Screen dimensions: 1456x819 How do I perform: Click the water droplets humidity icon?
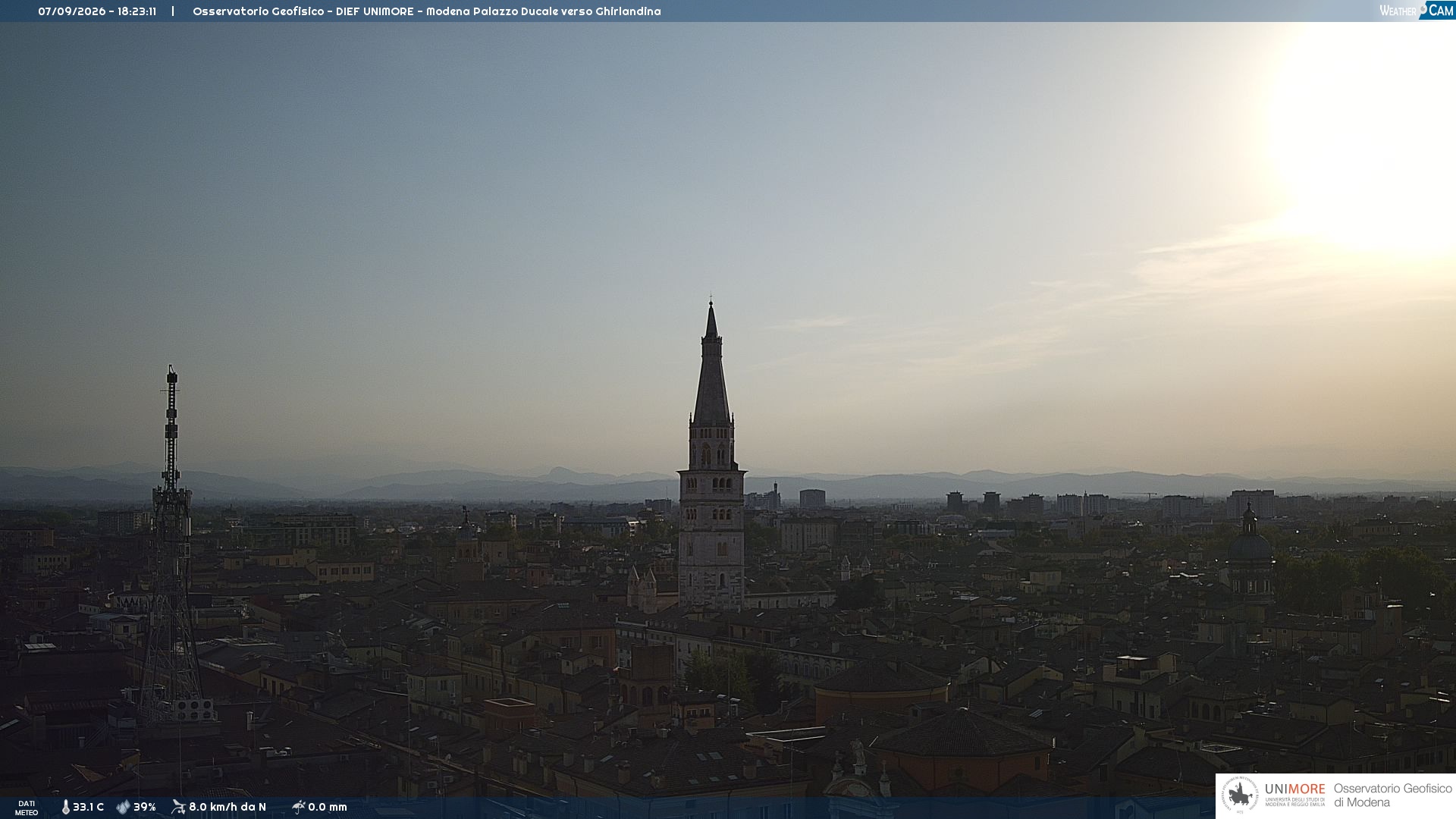(x=123, y=807)
